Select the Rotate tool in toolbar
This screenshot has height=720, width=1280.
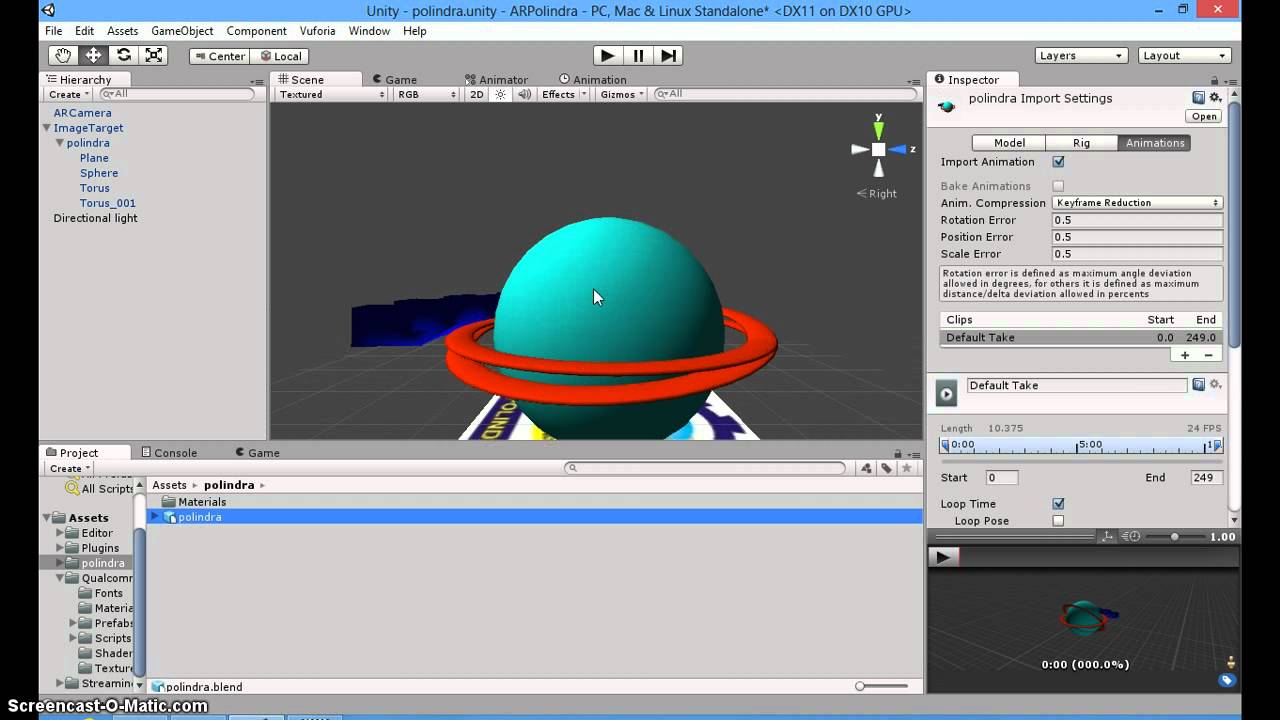point(124,56)
